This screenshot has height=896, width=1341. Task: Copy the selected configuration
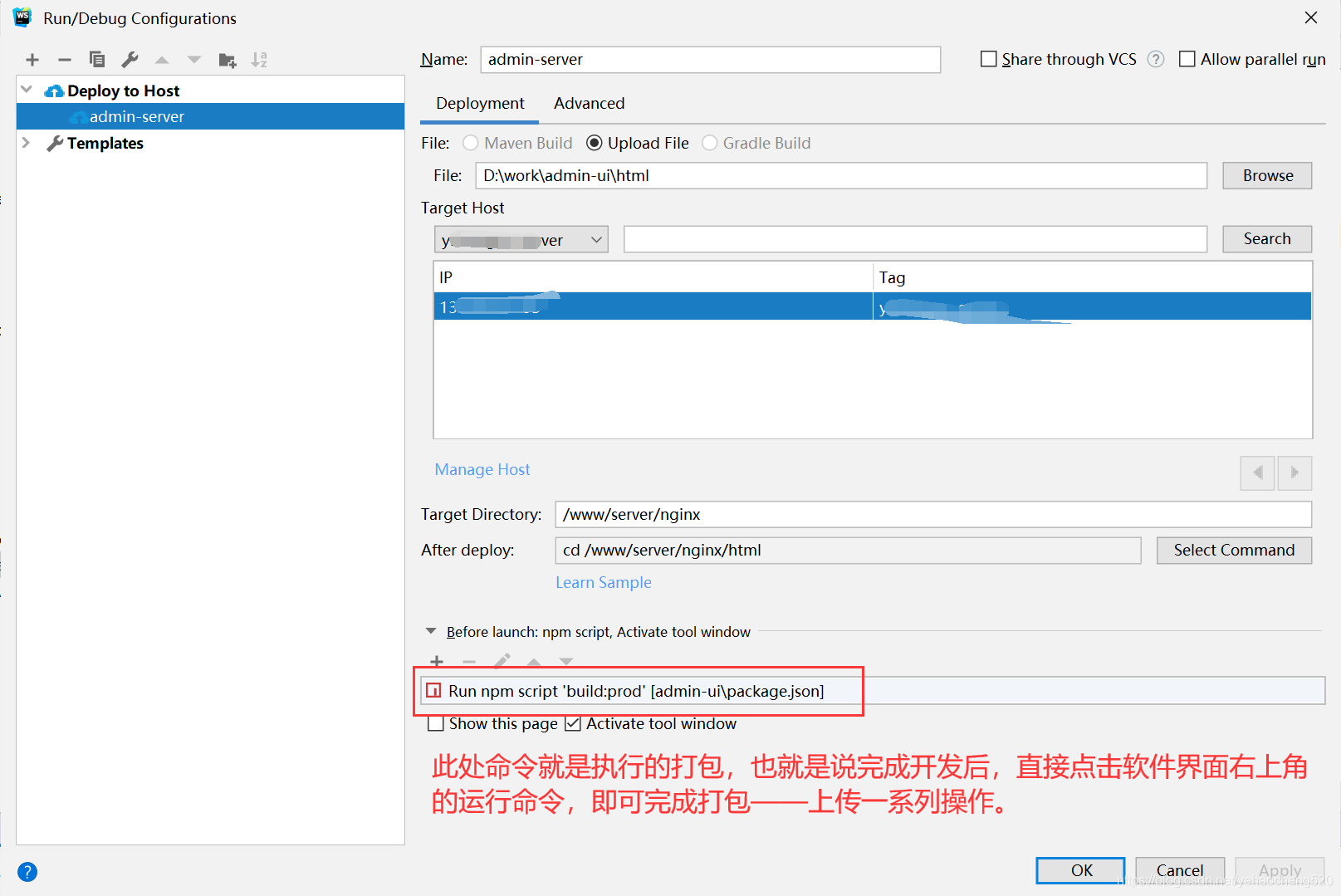pos(97,60)
